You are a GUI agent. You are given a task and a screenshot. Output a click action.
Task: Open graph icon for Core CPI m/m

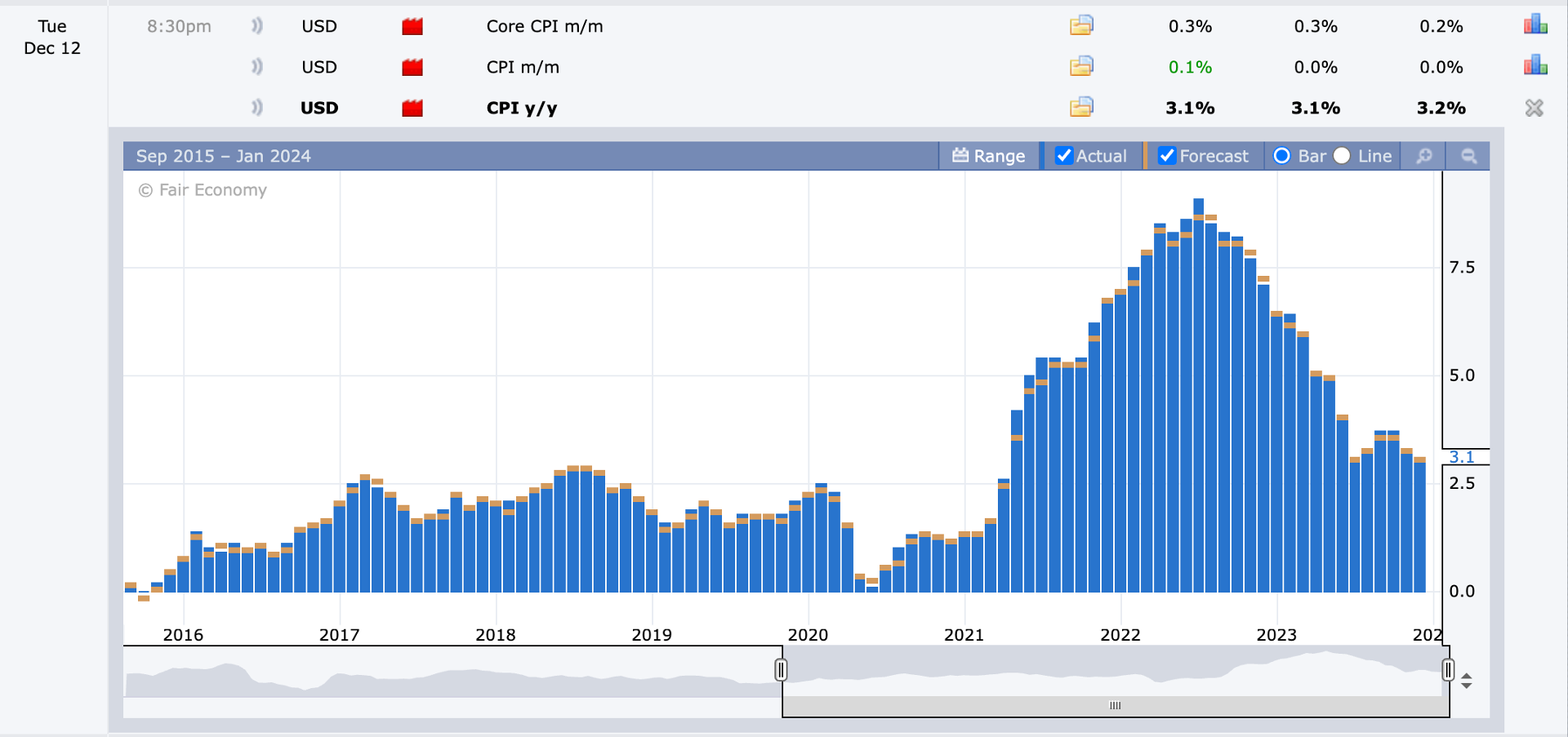click(1535, 24)
